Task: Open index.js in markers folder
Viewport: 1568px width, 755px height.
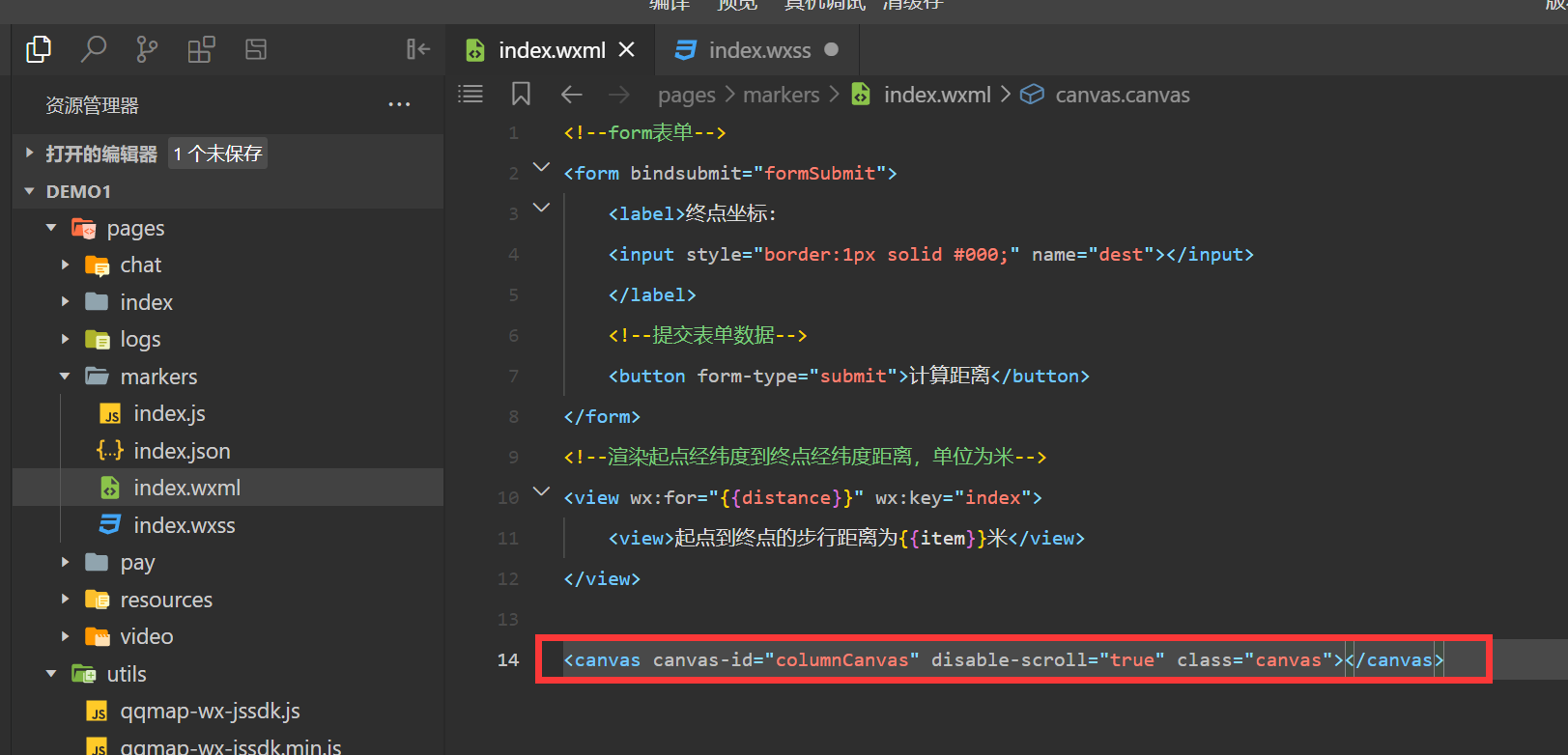Action: (169, 413)
